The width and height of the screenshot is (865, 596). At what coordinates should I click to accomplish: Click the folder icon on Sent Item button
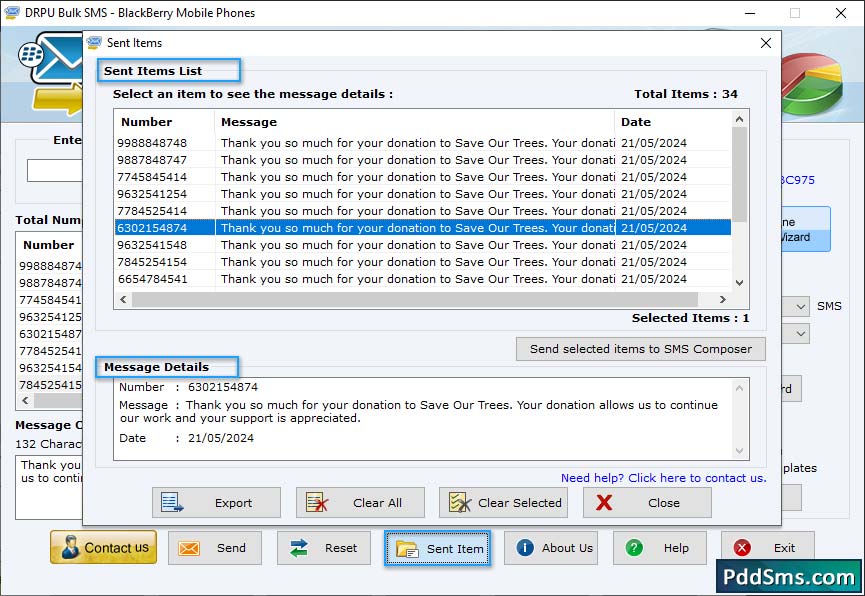pos(407,549)
